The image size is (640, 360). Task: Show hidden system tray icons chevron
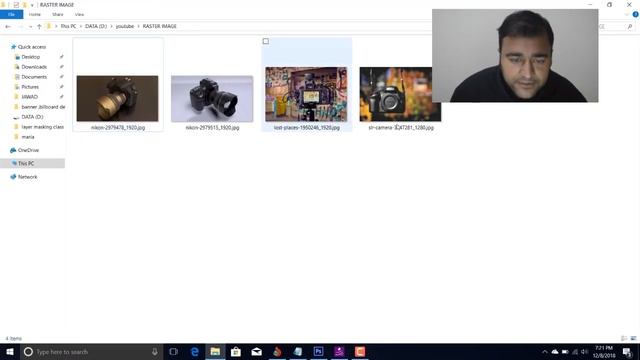coord(544,352)
